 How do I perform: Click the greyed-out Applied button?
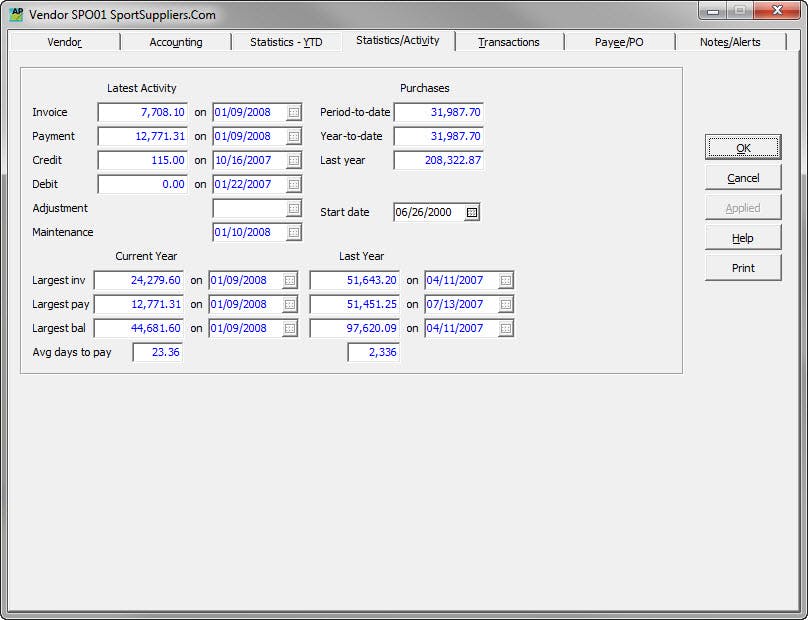click(x=743, y=208)
